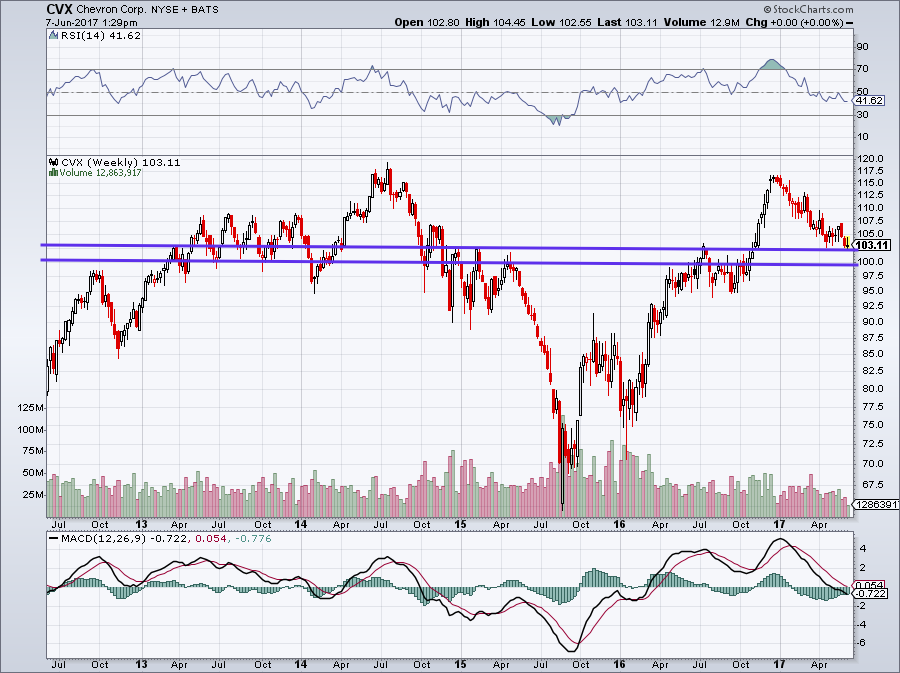
Task: Click the candlestick icon beside CVX (Weekly)
Action: (x=55, y=162)
